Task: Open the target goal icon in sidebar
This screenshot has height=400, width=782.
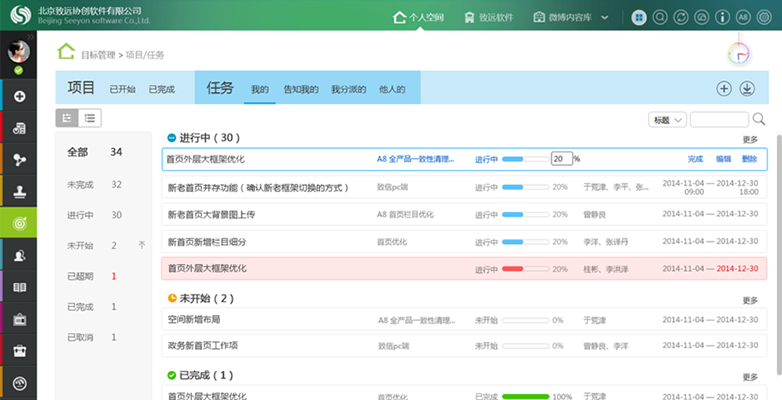Action: pos(19,223)
